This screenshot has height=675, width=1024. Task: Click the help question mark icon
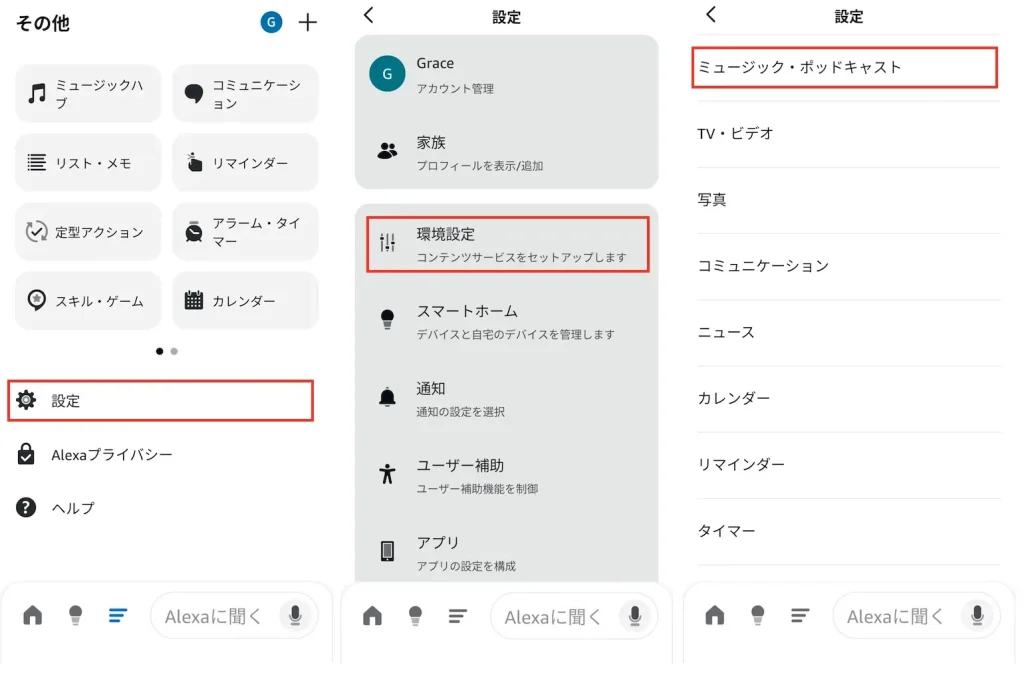click(26, 507)
